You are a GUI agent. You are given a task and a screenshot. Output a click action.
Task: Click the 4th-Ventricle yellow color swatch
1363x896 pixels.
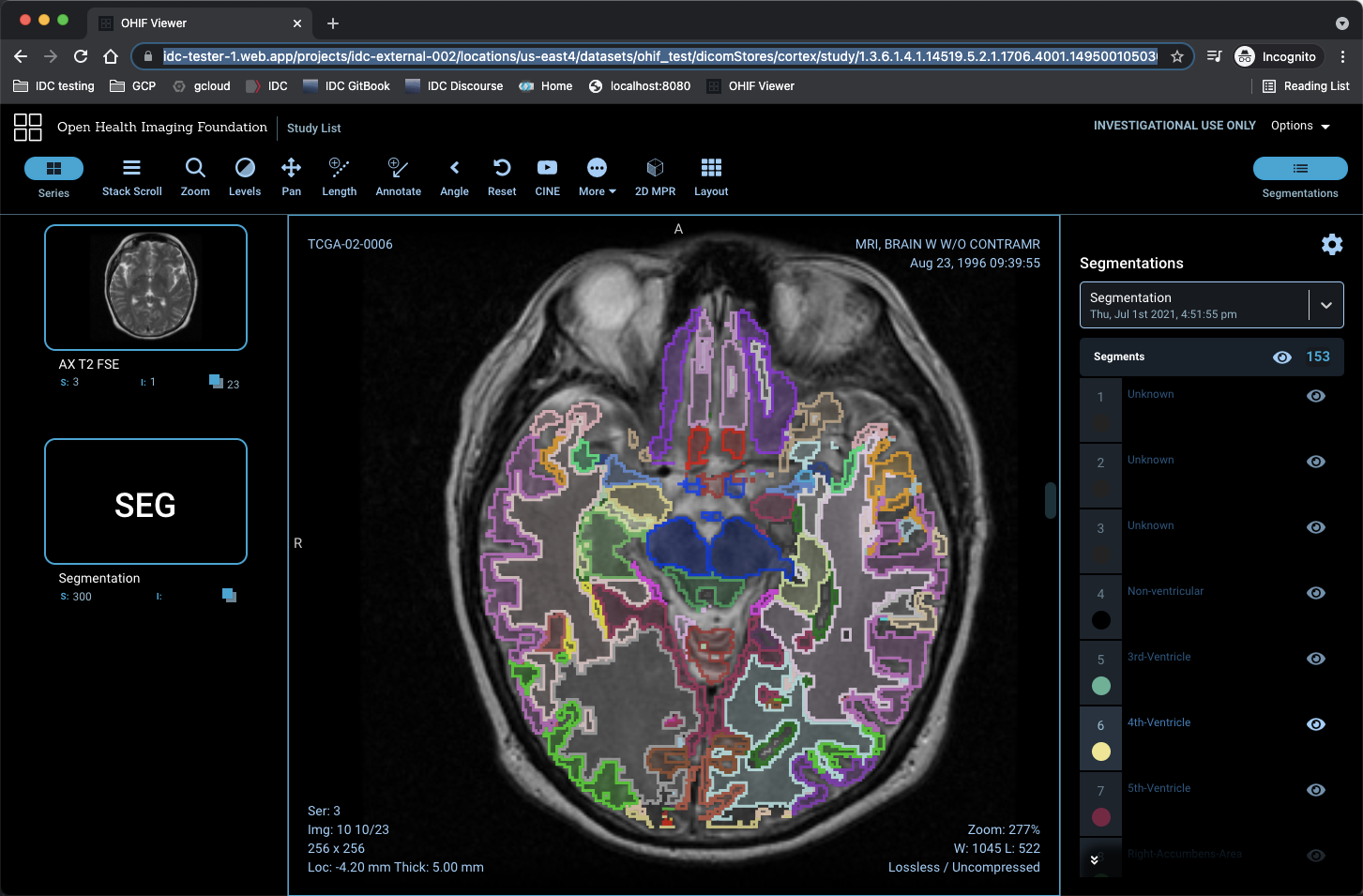1101,752
